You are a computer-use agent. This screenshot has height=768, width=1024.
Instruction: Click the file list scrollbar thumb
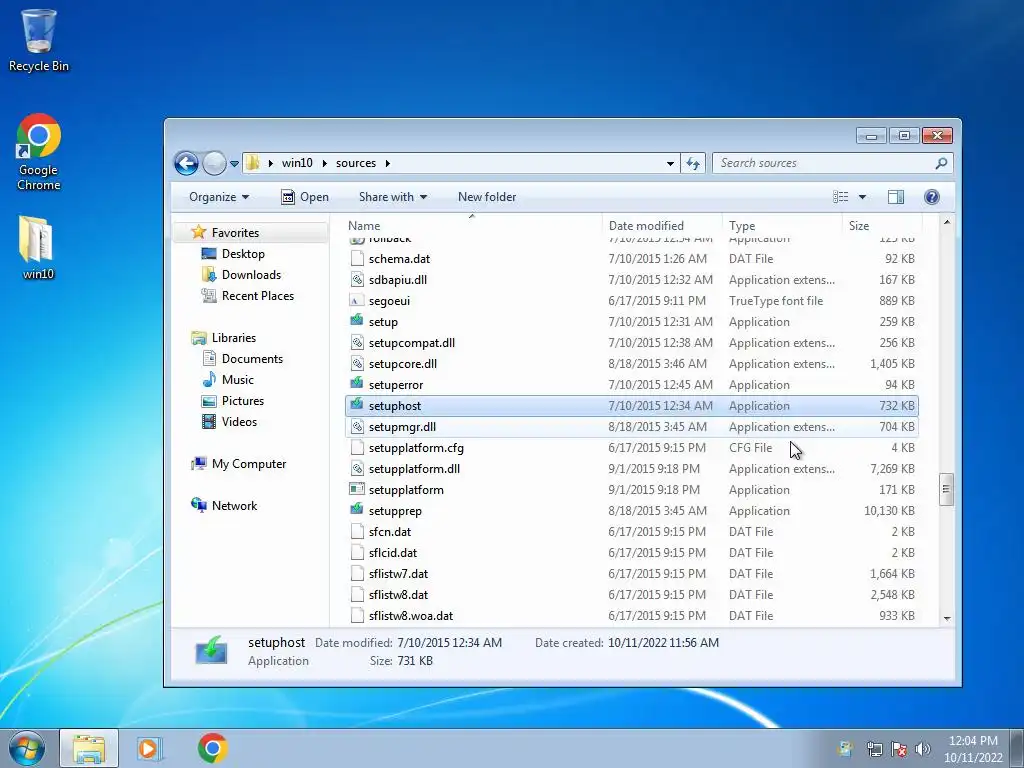tap(946, 490)
